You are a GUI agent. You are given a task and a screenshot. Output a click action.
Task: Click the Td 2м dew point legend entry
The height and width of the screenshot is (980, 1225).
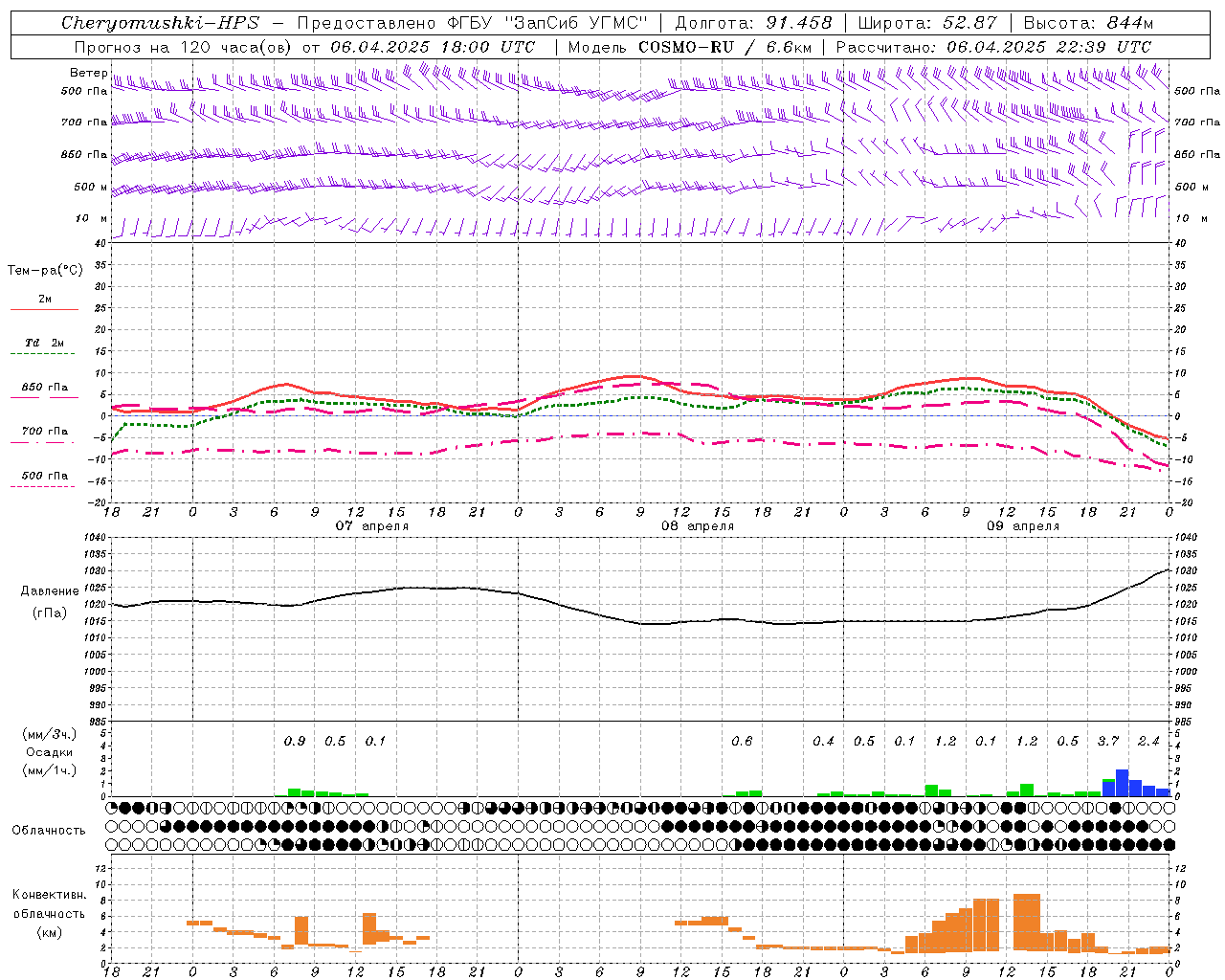point(45,343)
